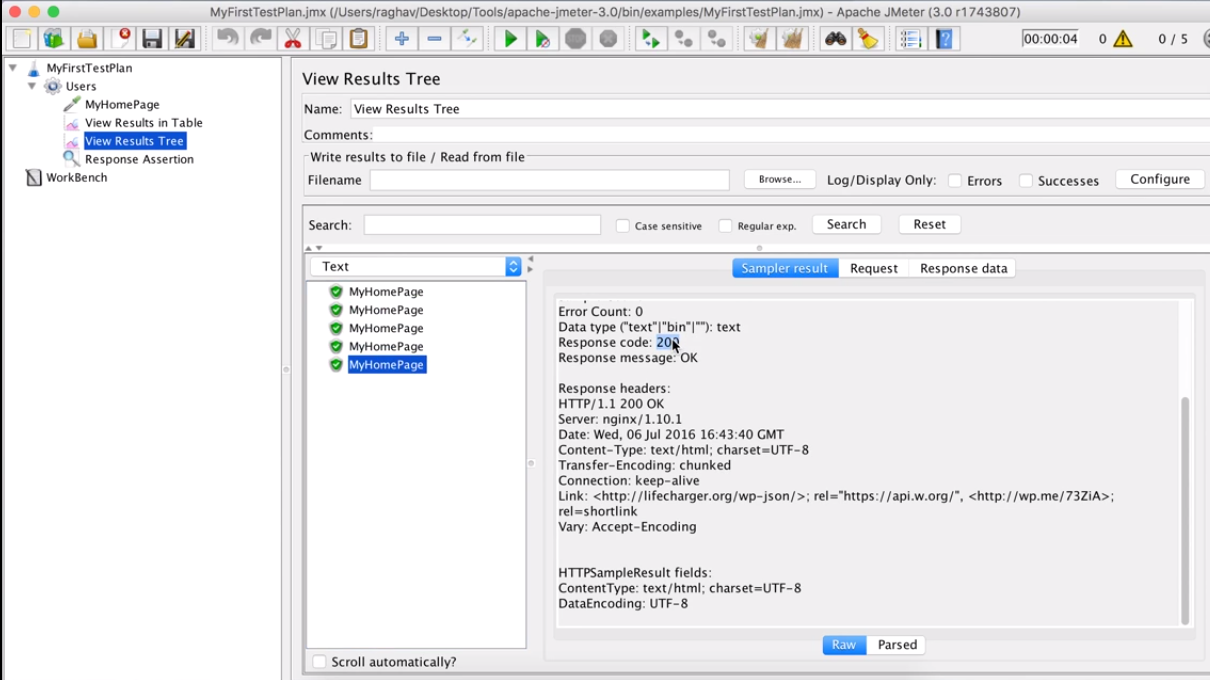Viewport: 1210px width, 680px height.
Task: Click Remote stop all icon
Action: pos(684,39)
